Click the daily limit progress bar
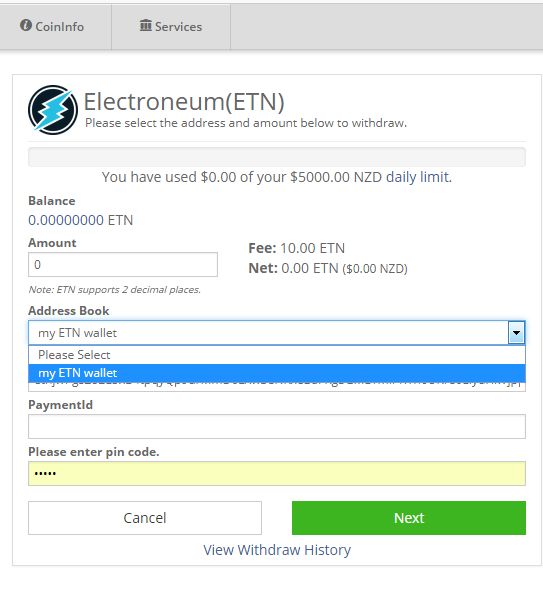This screenshot has width=543, height=597. coord(277,157)
